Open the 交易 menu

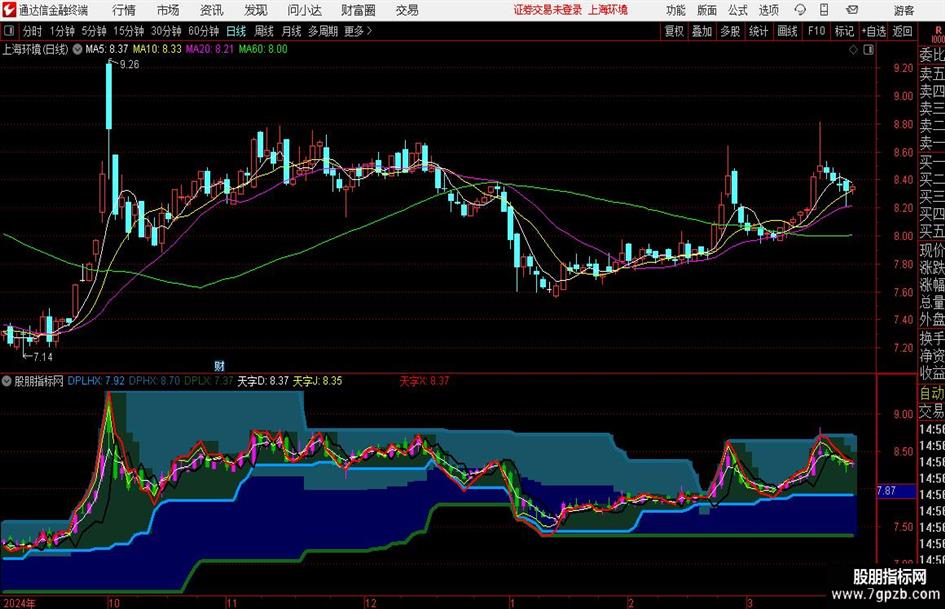[407, 10]
